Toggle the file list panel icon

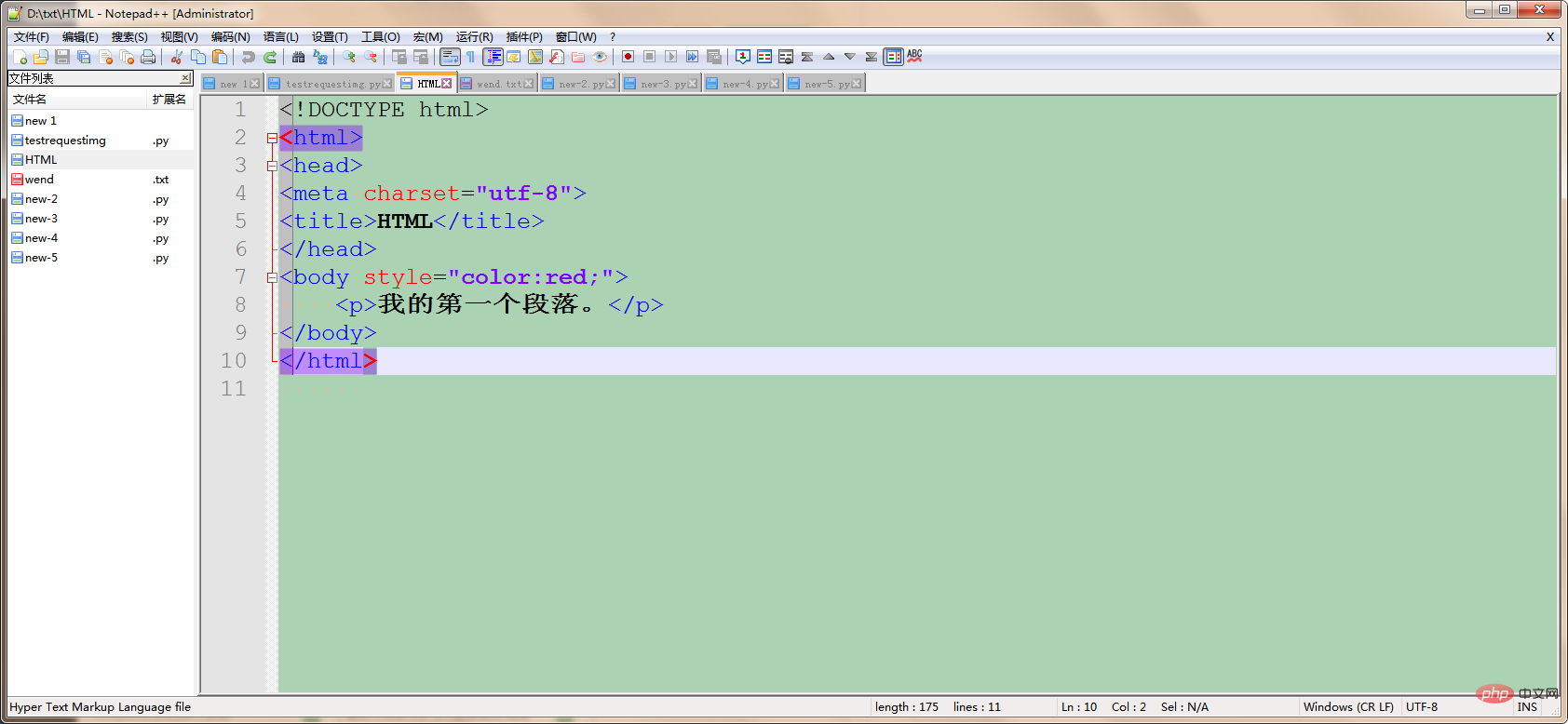[893, 57]
